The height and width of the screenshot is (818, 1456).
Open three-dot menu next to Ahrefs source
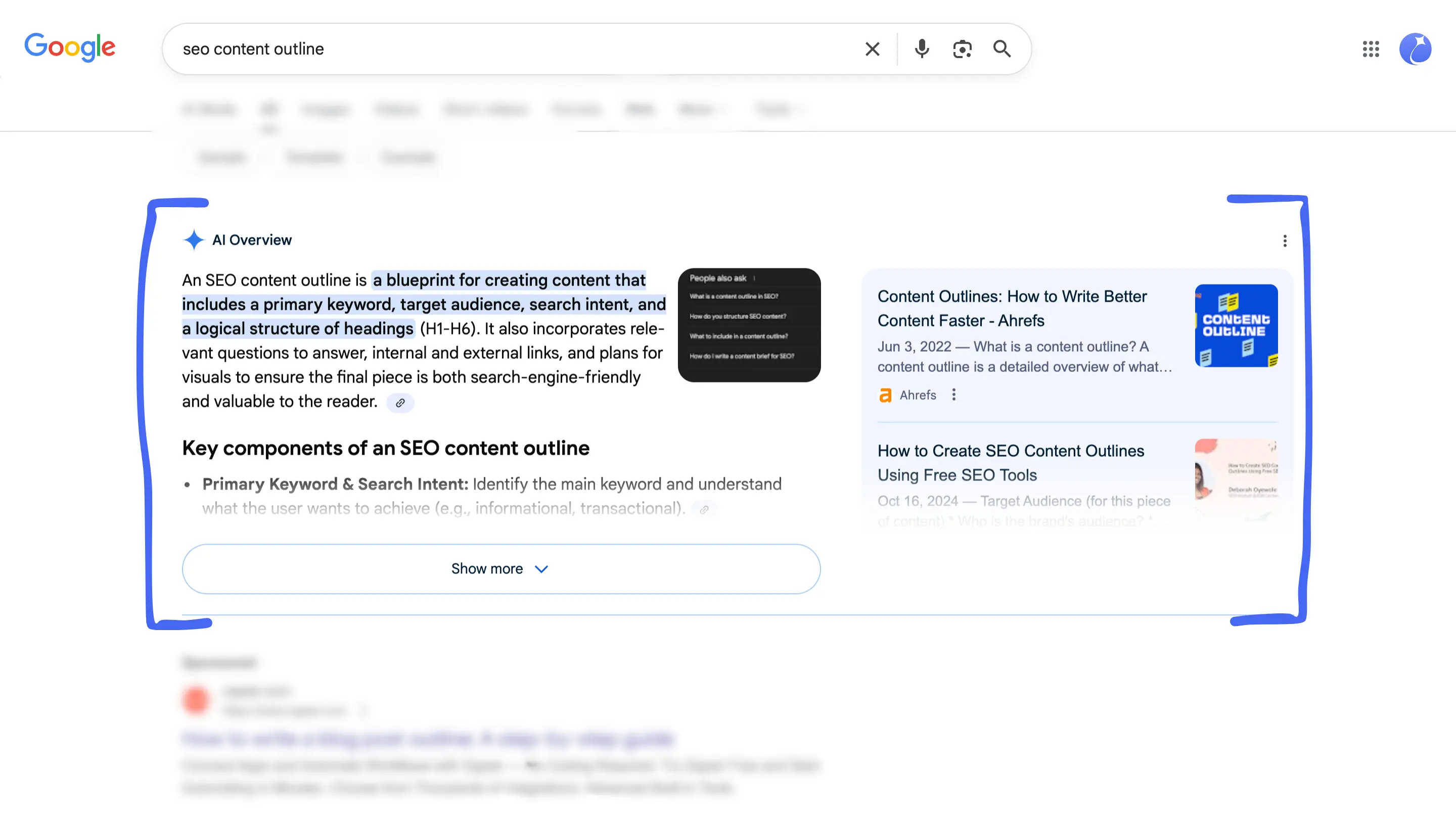coord(954,395)
